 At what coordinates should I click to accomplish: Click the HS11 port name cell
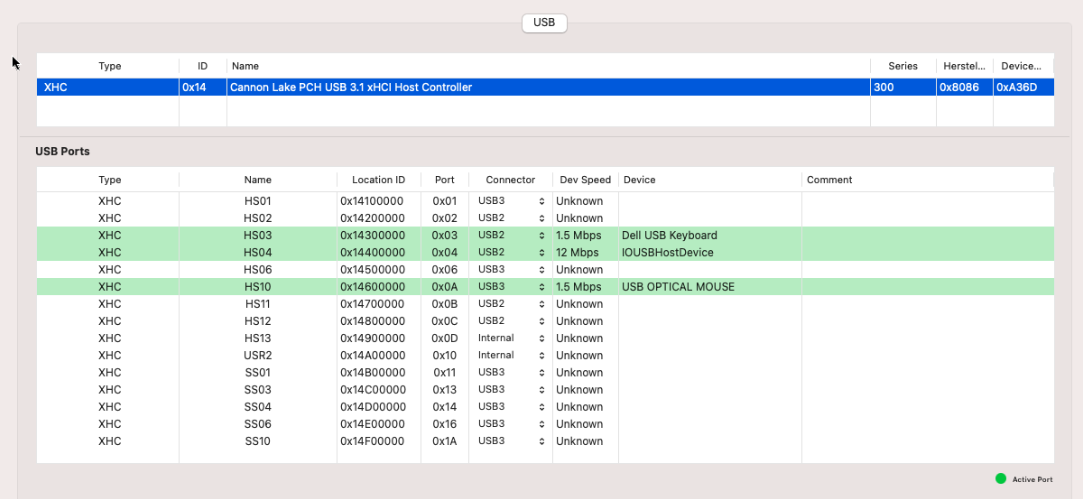[x=257, y=304]
